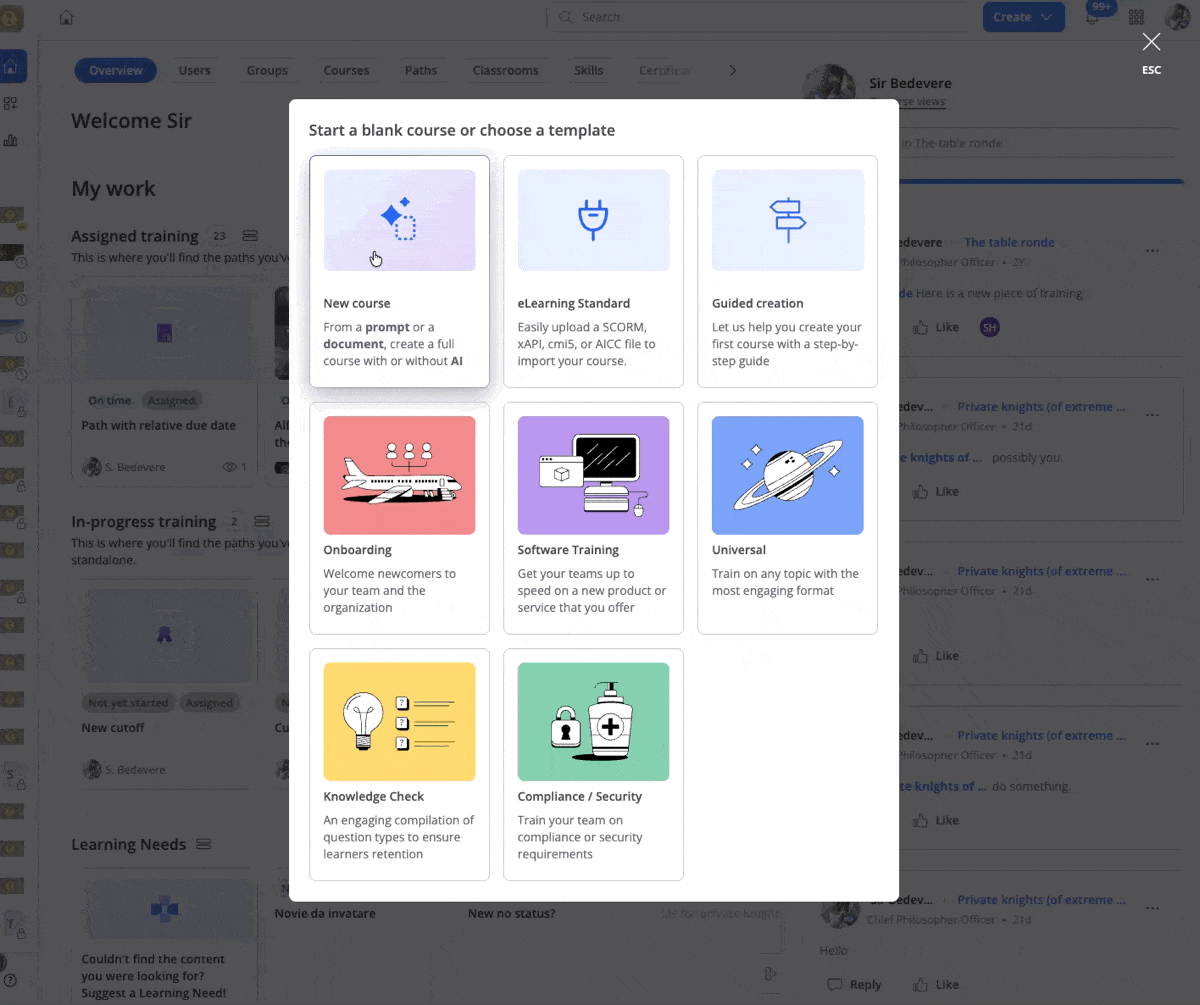Image resolution: width=1200 pixels, height=1005 pixels.
Task: Open the user avatar in the top right
Action: click(1177, 17)
